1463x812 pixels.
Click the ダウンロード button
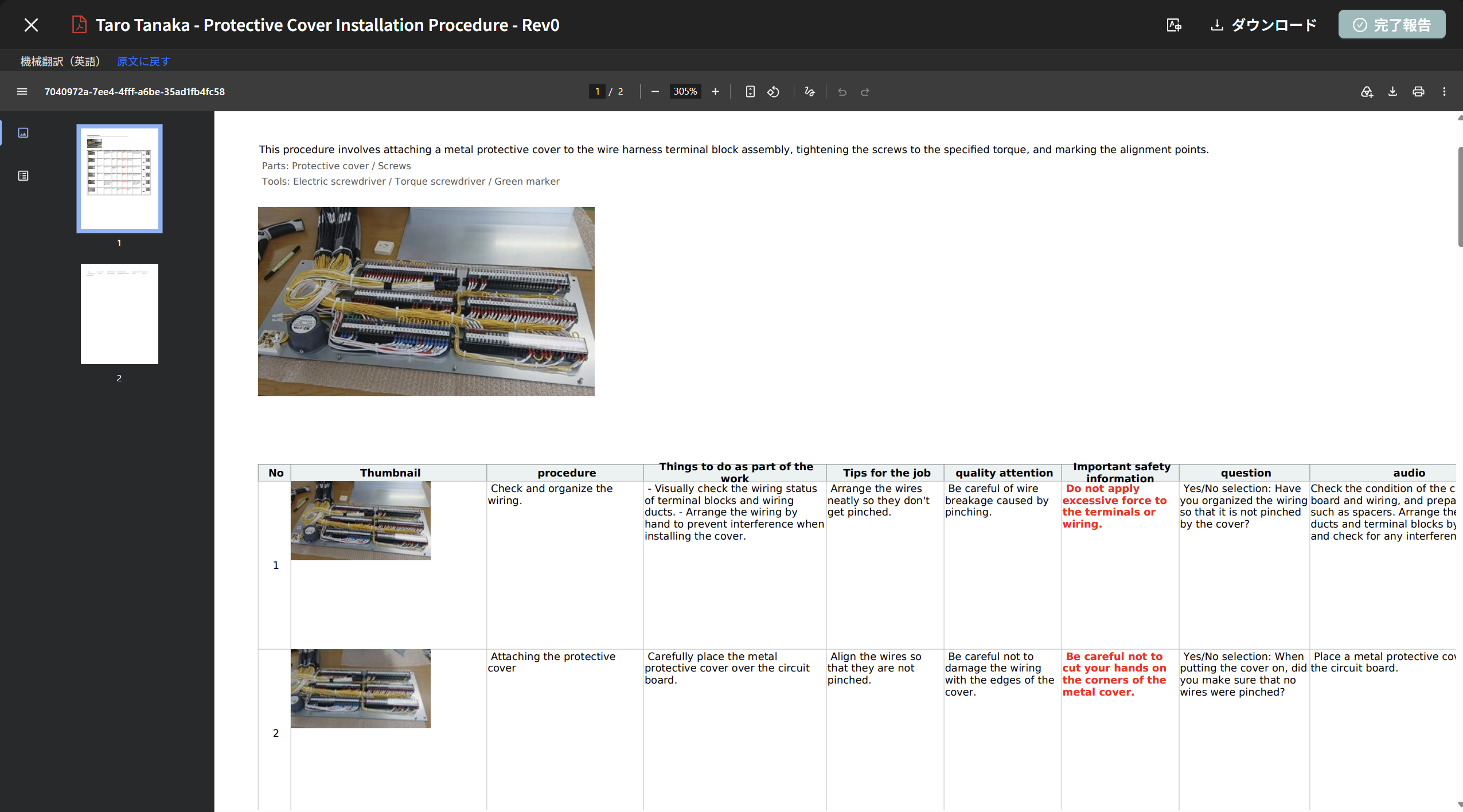coord(1263,25)
